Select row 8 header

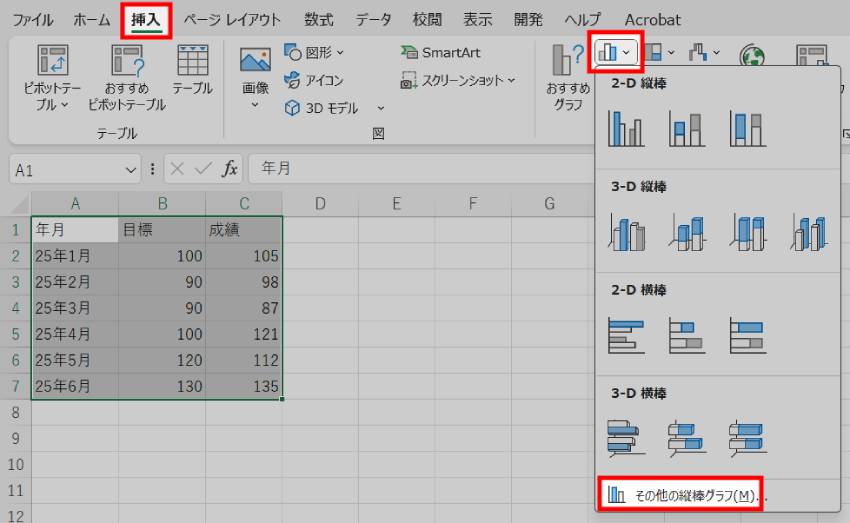[x=15, y=412]
